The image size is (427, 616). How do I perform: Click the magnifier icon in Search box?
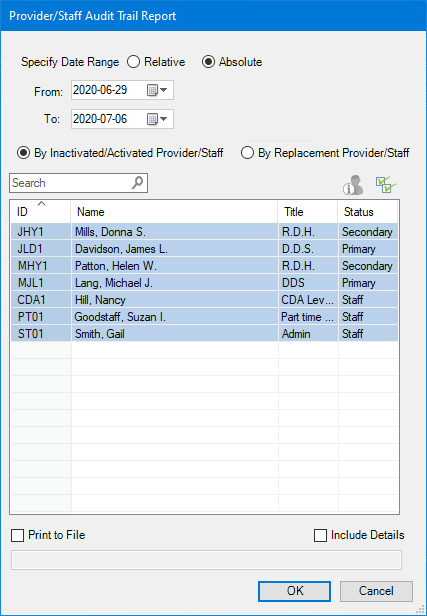pyautogui.click(x=137, y=183)
